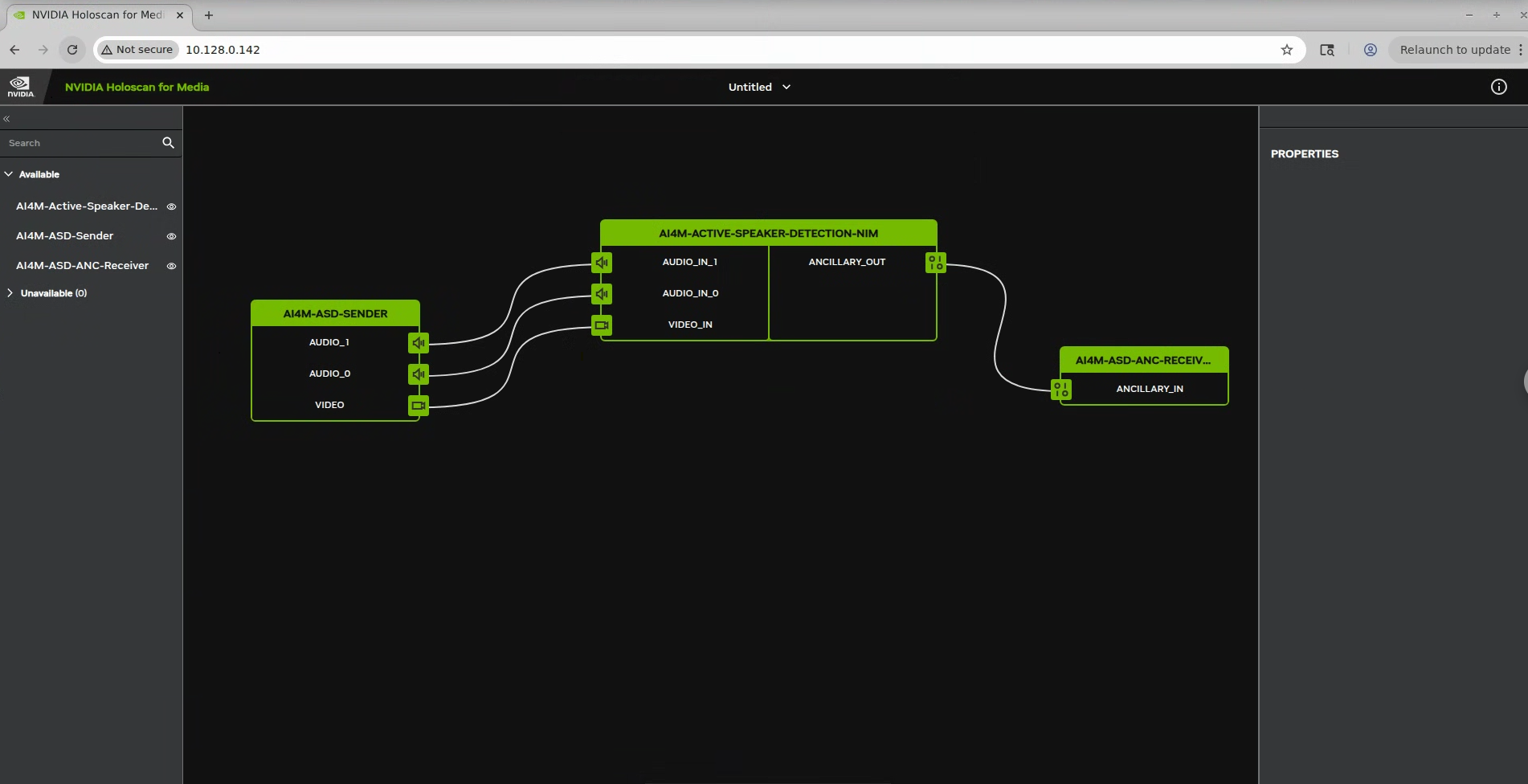Click the ANCILLARY_IN label
The width and height of the screenshot is (1528, 784).
point(1150,389)
